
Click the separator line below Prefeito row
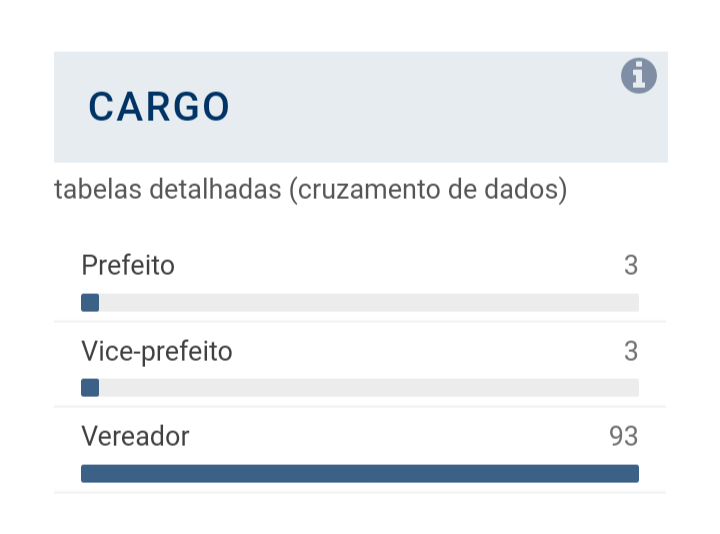(360, 321)
